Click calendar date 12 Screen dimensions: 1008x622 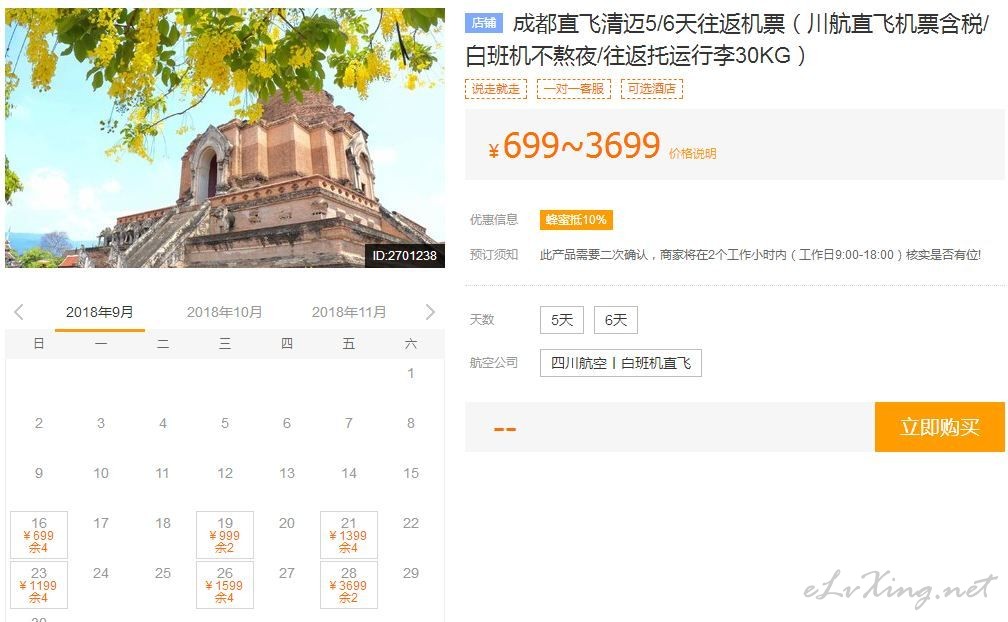pos(225,473)
